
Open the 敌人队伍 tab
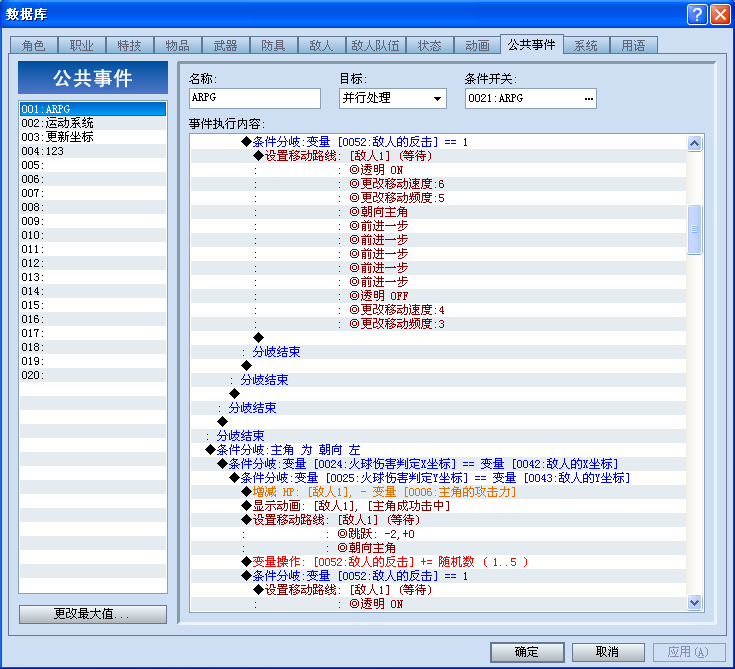tap(375, 45)
